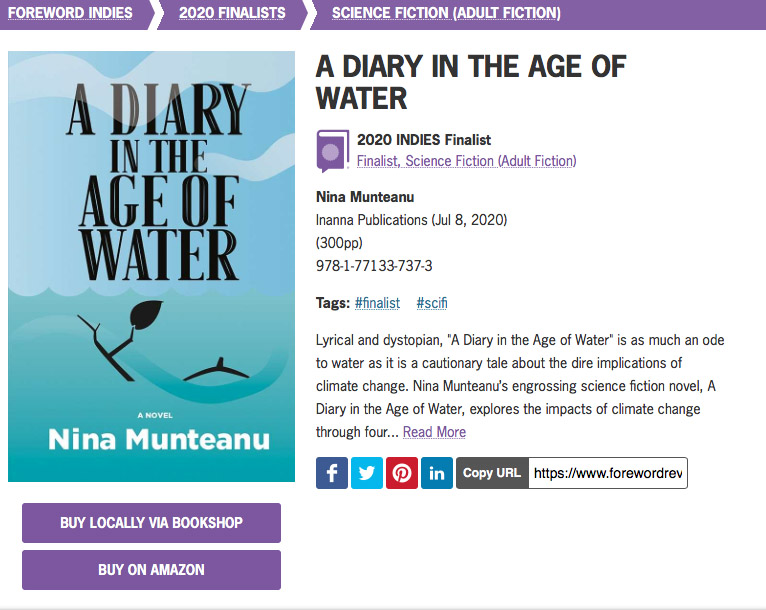The height and width of the screenshot is (610, 766).
Task: Click Buy Locally via Bookshop button
Action: [x=151, y=522]
